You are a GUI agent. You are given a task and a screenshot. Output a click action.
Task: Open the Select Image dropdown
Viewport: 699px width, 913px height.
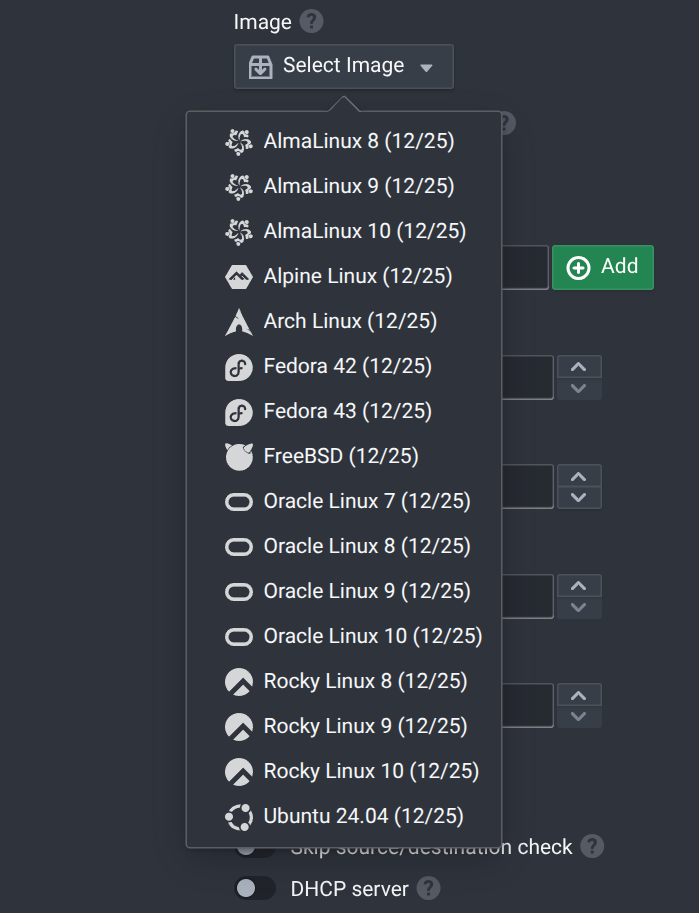pyautogui.click(x=343, y=66)
